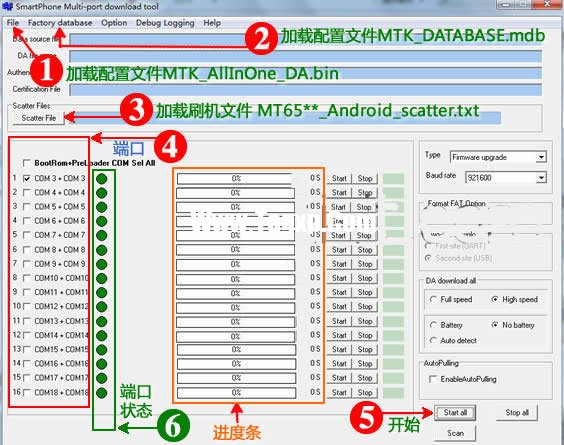Click the green port status dot for COM 4

coord(102,193)
